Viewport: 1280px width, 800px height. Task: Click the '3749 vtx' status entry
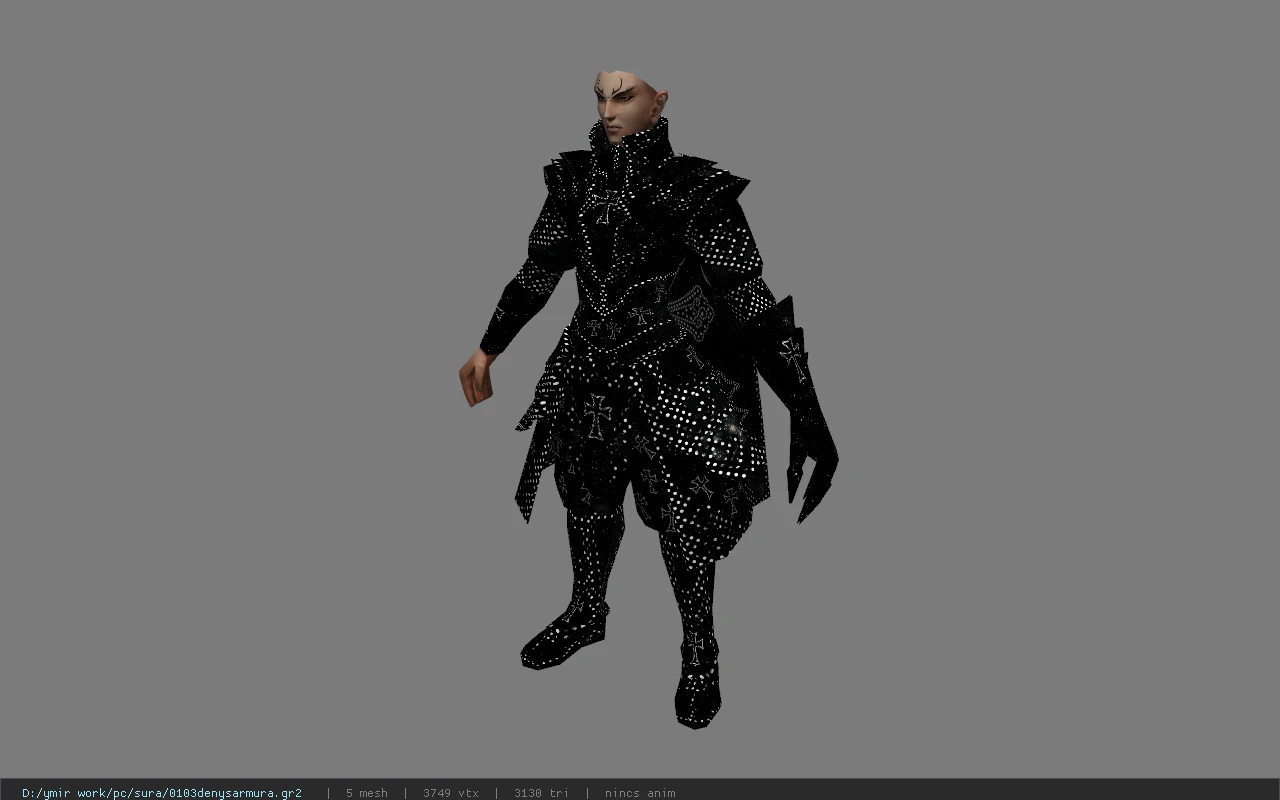tap(451, 793)
